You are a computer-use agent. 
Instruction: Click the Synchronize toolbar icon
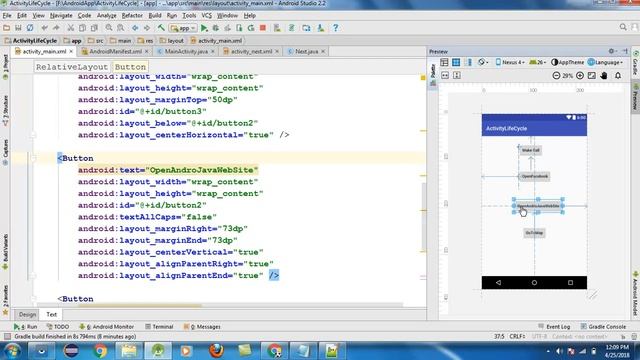coord(30,28)
